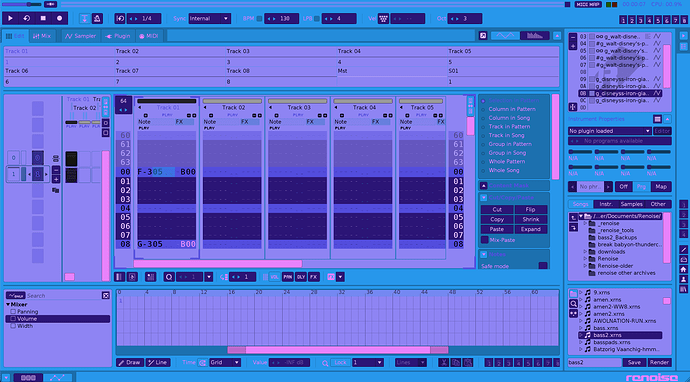Image resolution: width=690 pixels, height=382 pixels.
Task: Collapse the upper frame with arrow
Action: click(x=557, y=36)
